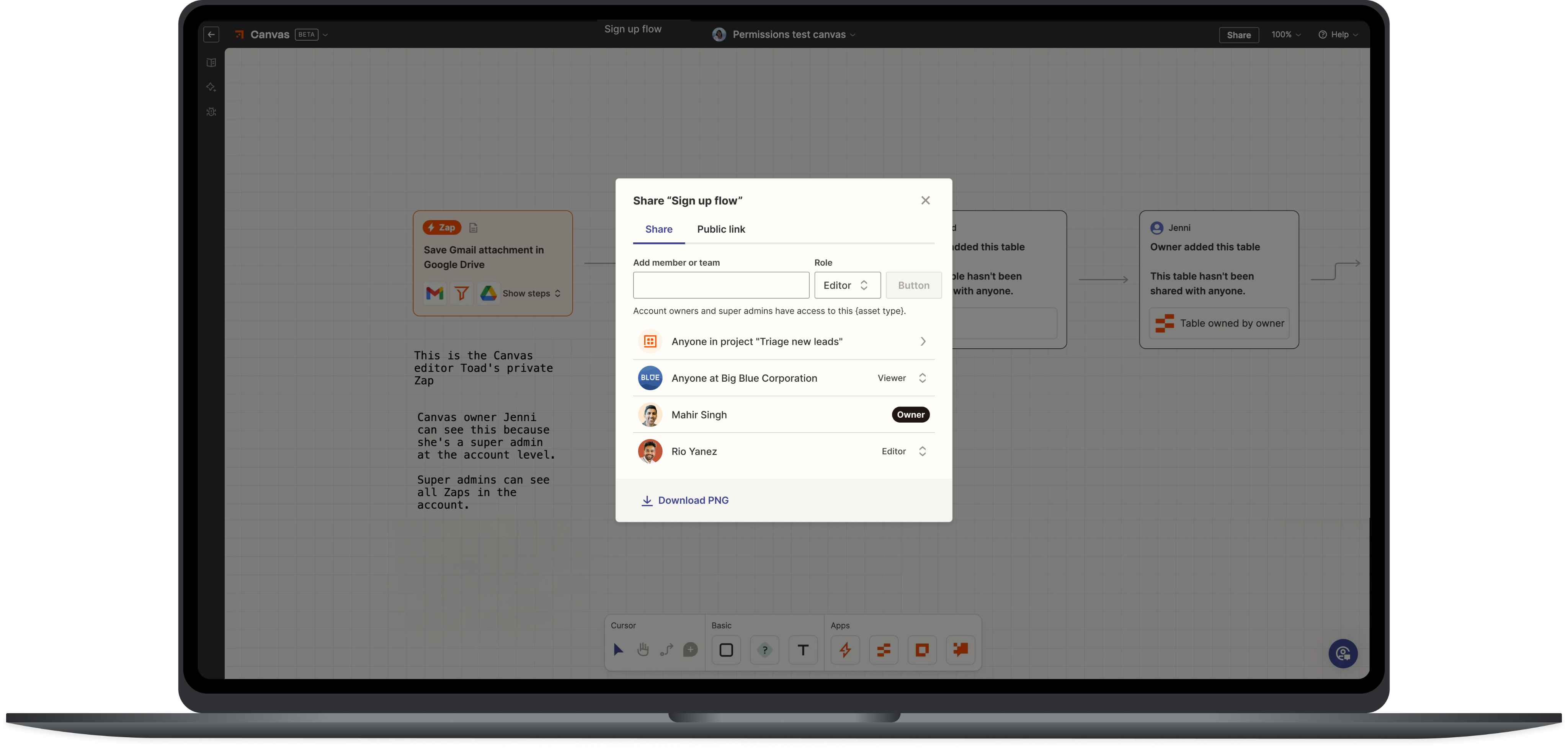Select the rectangle shape tool

coord(725,649)
